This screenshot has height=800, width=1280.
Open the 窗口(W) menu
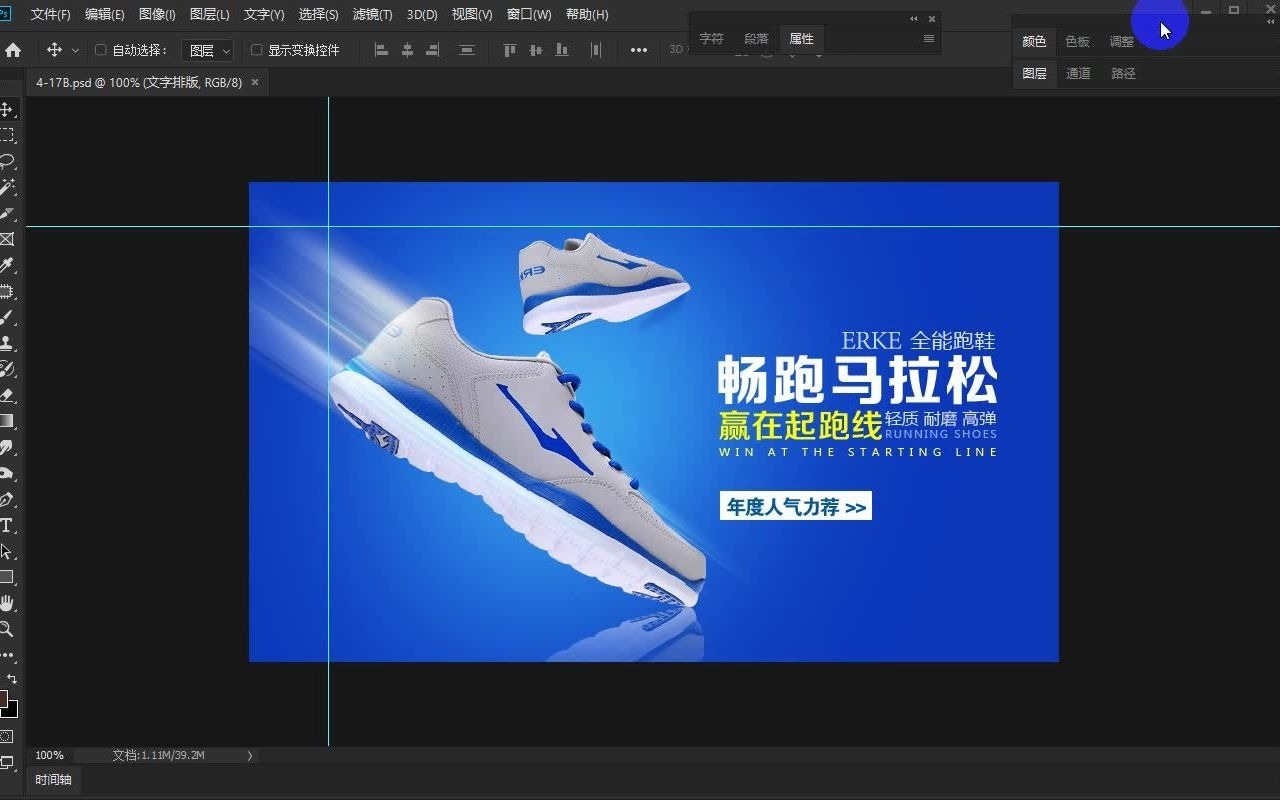coord(529,15)
